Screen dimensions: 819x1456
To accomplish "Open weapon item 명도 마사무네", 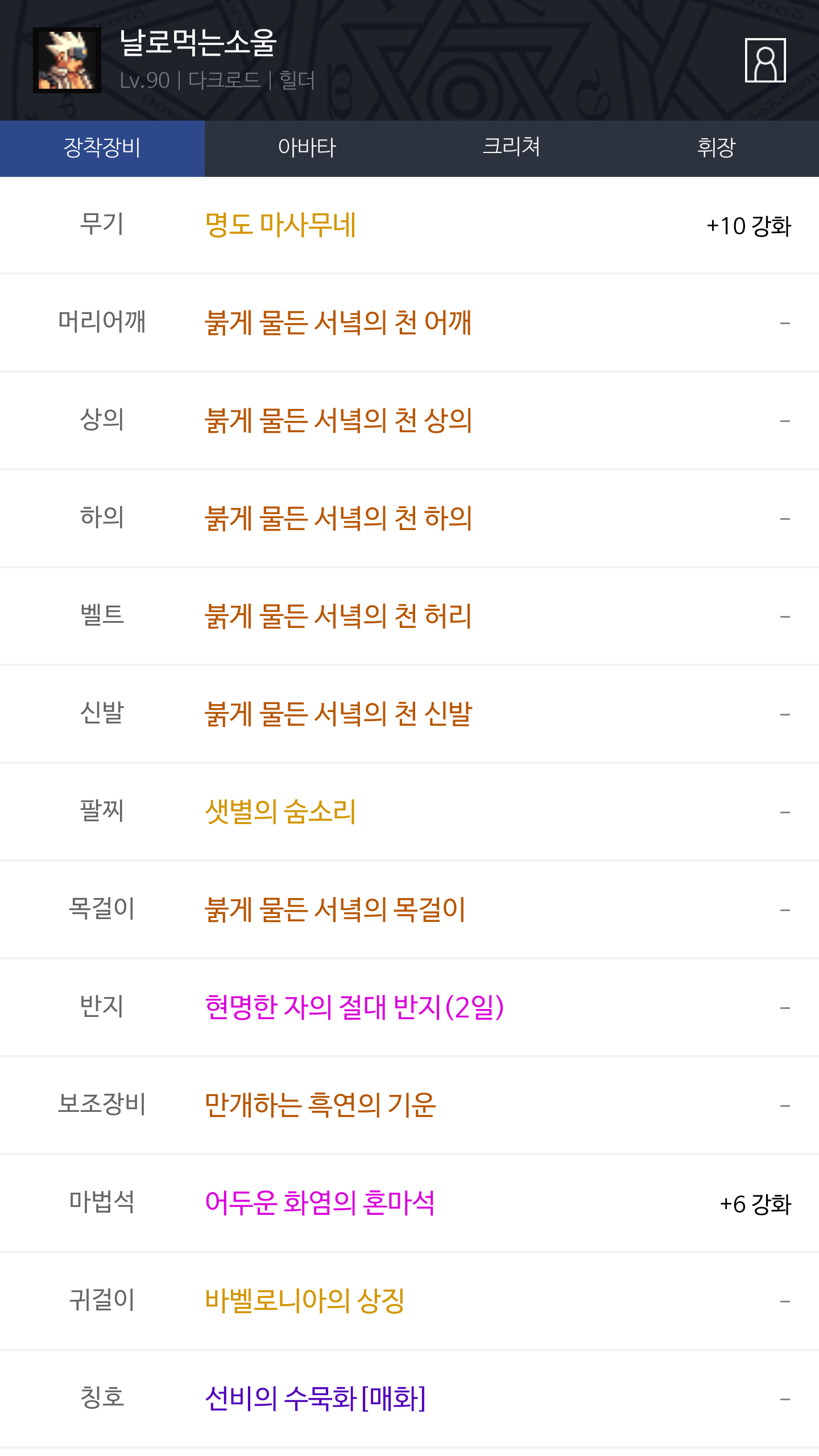I will click(280, 225).
